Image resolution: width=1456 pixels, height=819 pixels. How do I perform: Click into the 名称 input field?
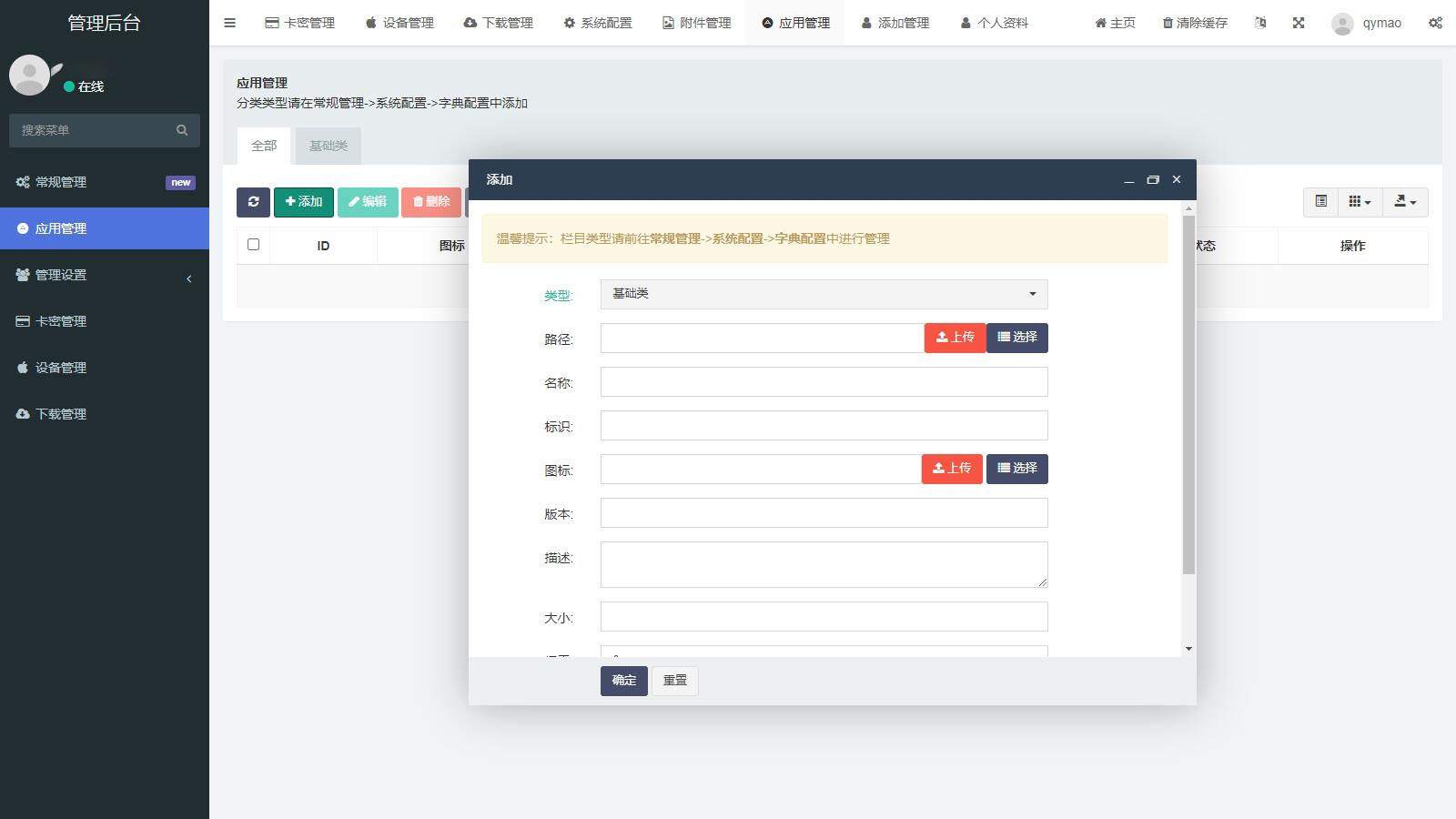[x=824, y=382]
